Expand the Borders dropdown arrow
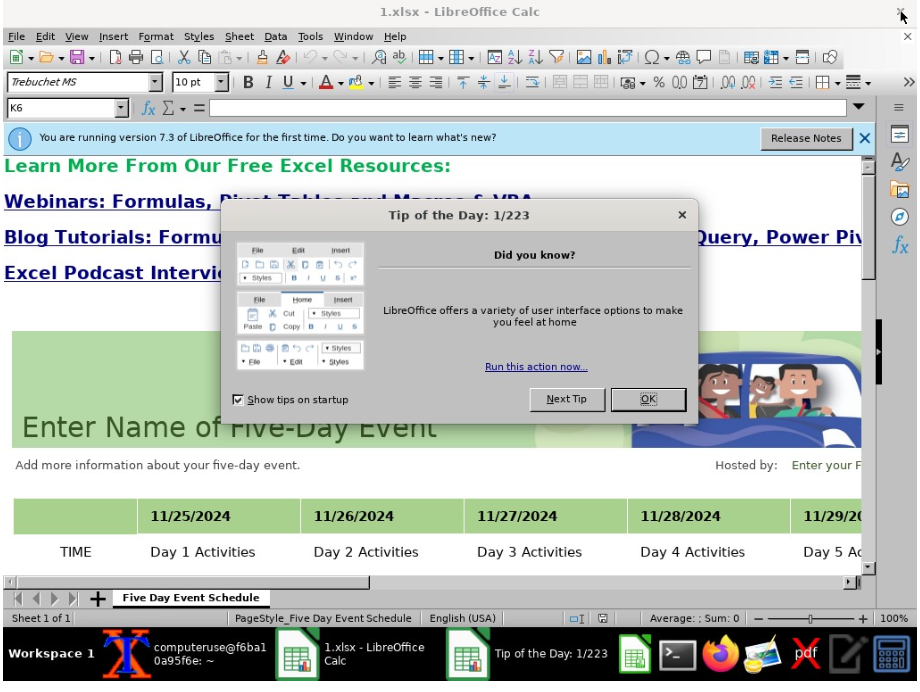The width and height of the screenshot is (920, 692). pyautogui.click(x=837, y=83)
